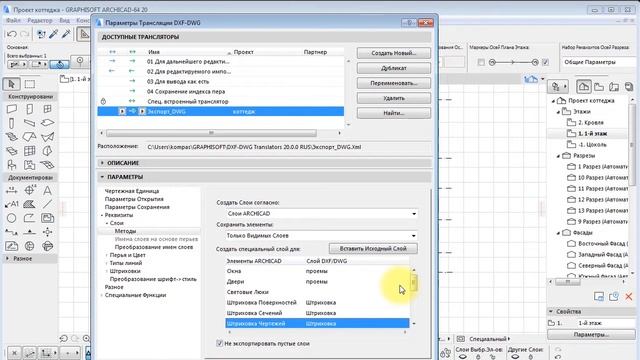Select the Zone tool
640x360 pixels.
tap(29, 165)
